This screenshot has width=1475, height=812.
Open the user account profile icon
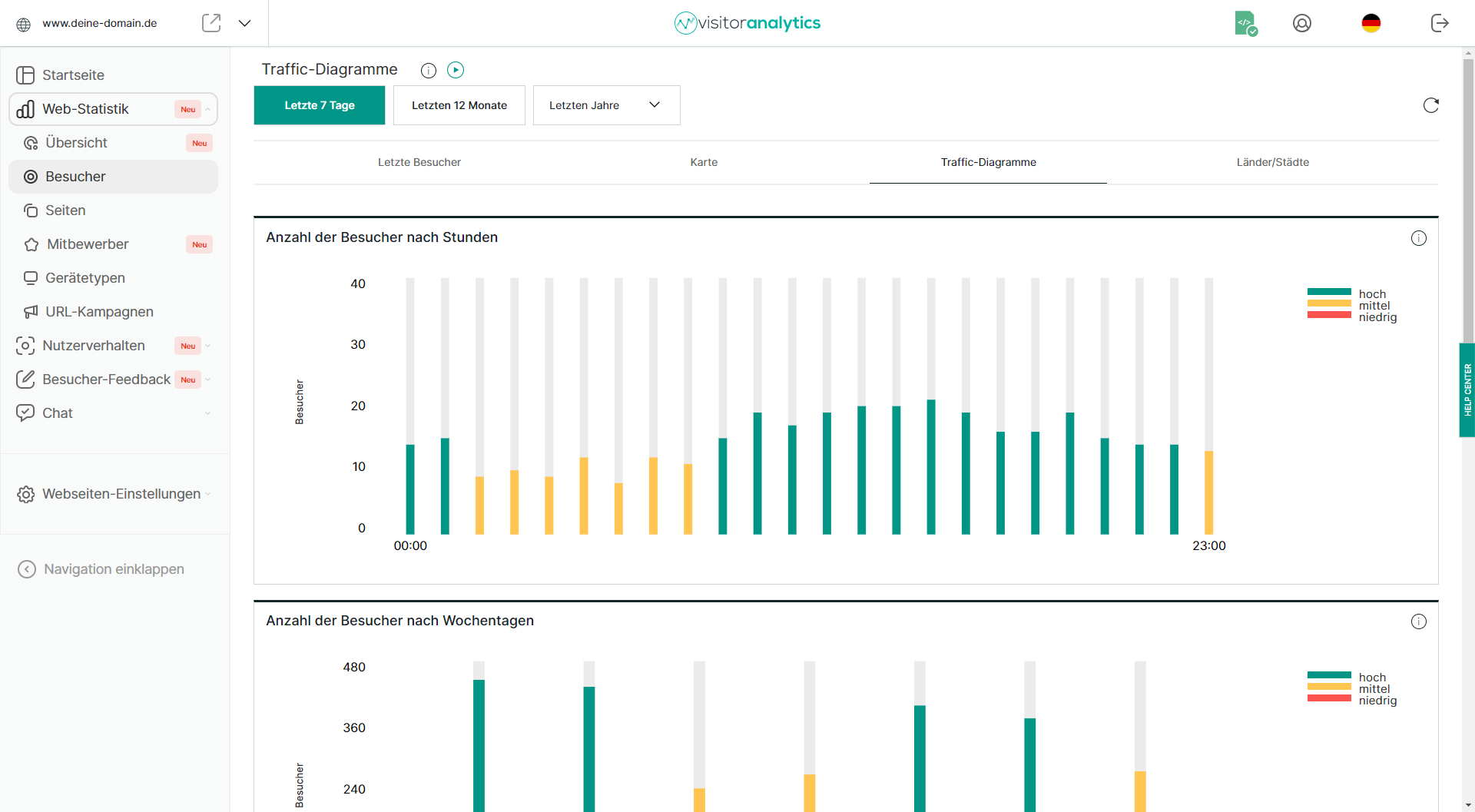click(x=1302, y=23)
